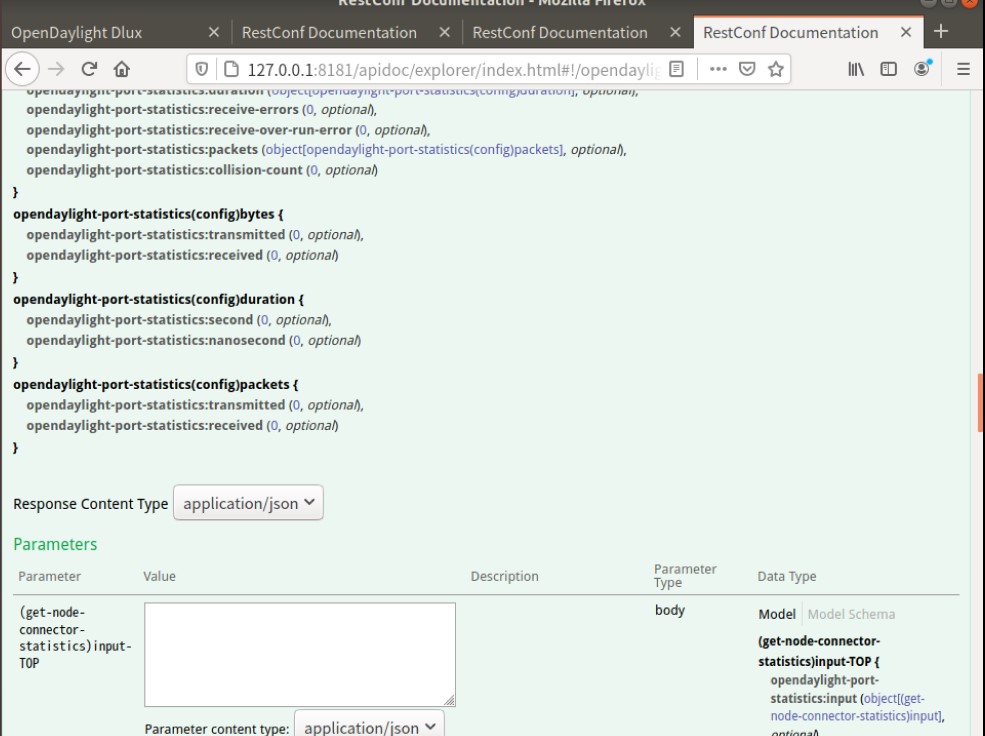Open the Library icon in toolbar
Screen dimensions: 985x736
pos(856,69)
